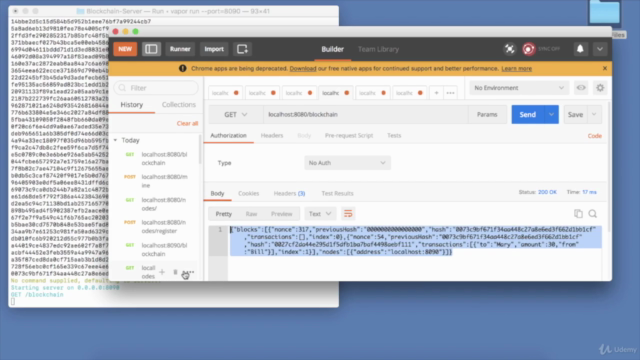Open the Params editor
This screenshot has width=640, height=360.
pyautogui.click(x=487, y=115)
